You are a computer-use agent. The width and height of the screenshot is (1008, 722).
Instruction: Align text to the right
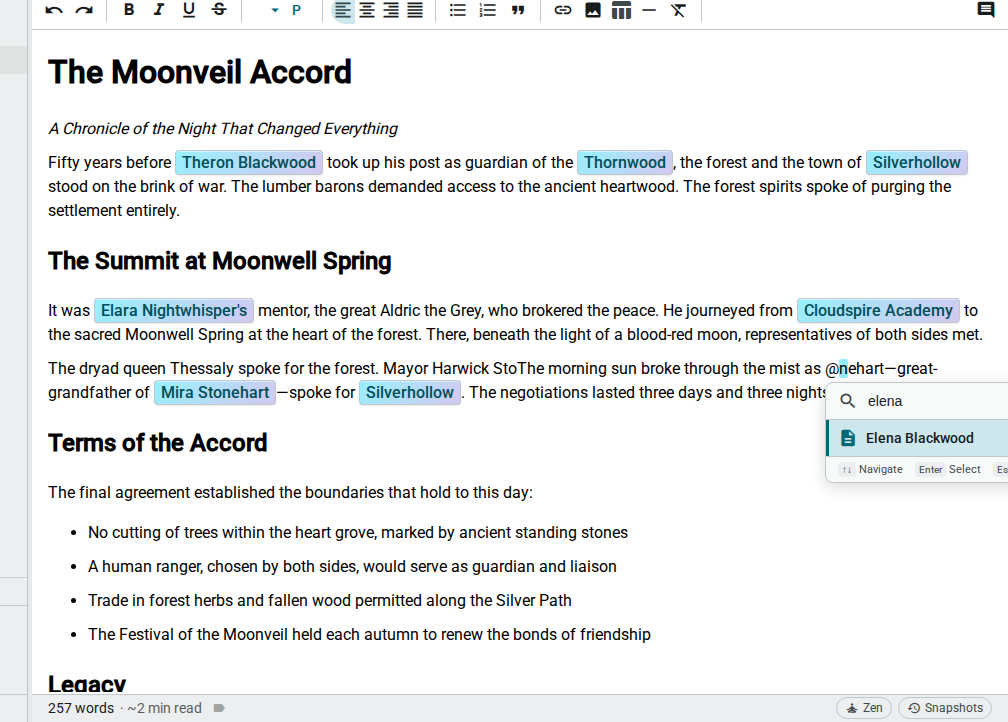click(391, 10)
